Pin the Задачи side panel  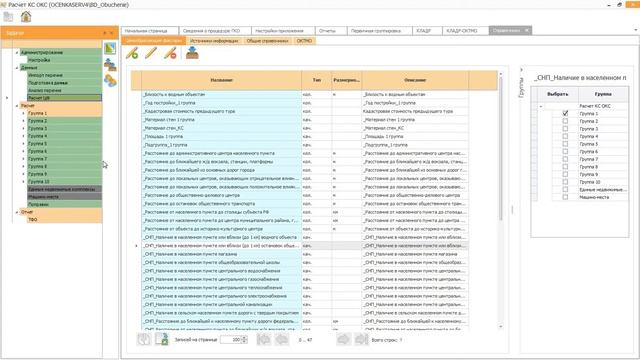[x=105, y=33]
